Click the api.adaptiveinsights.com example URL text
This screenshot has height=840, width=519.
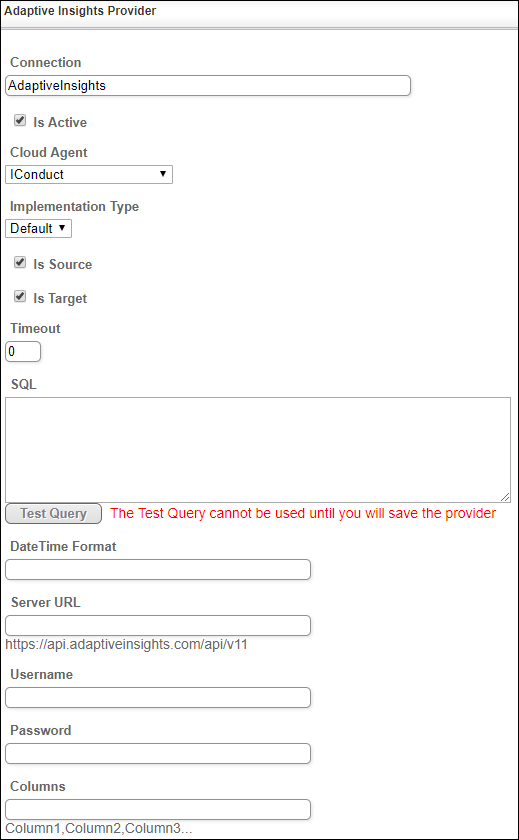126,644
